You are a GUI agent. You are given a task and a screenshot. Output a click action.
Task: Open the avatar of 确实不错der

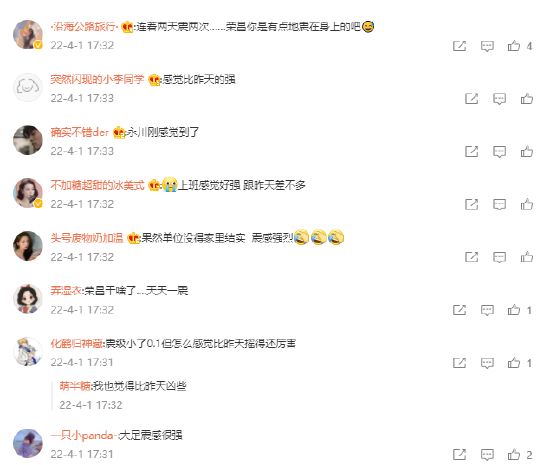tap(28, 140)
